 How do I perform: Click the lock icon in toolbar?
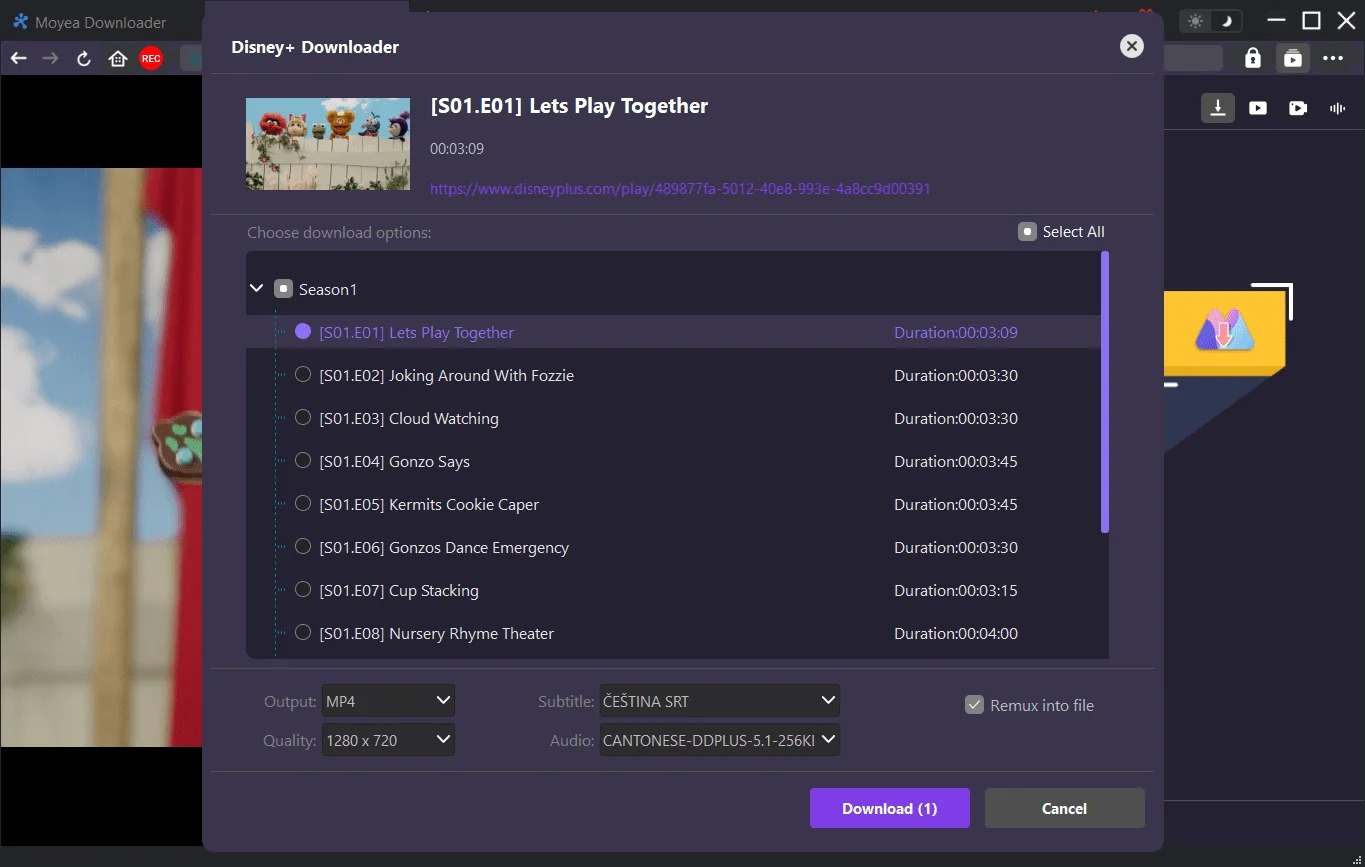pos(1252,58)
